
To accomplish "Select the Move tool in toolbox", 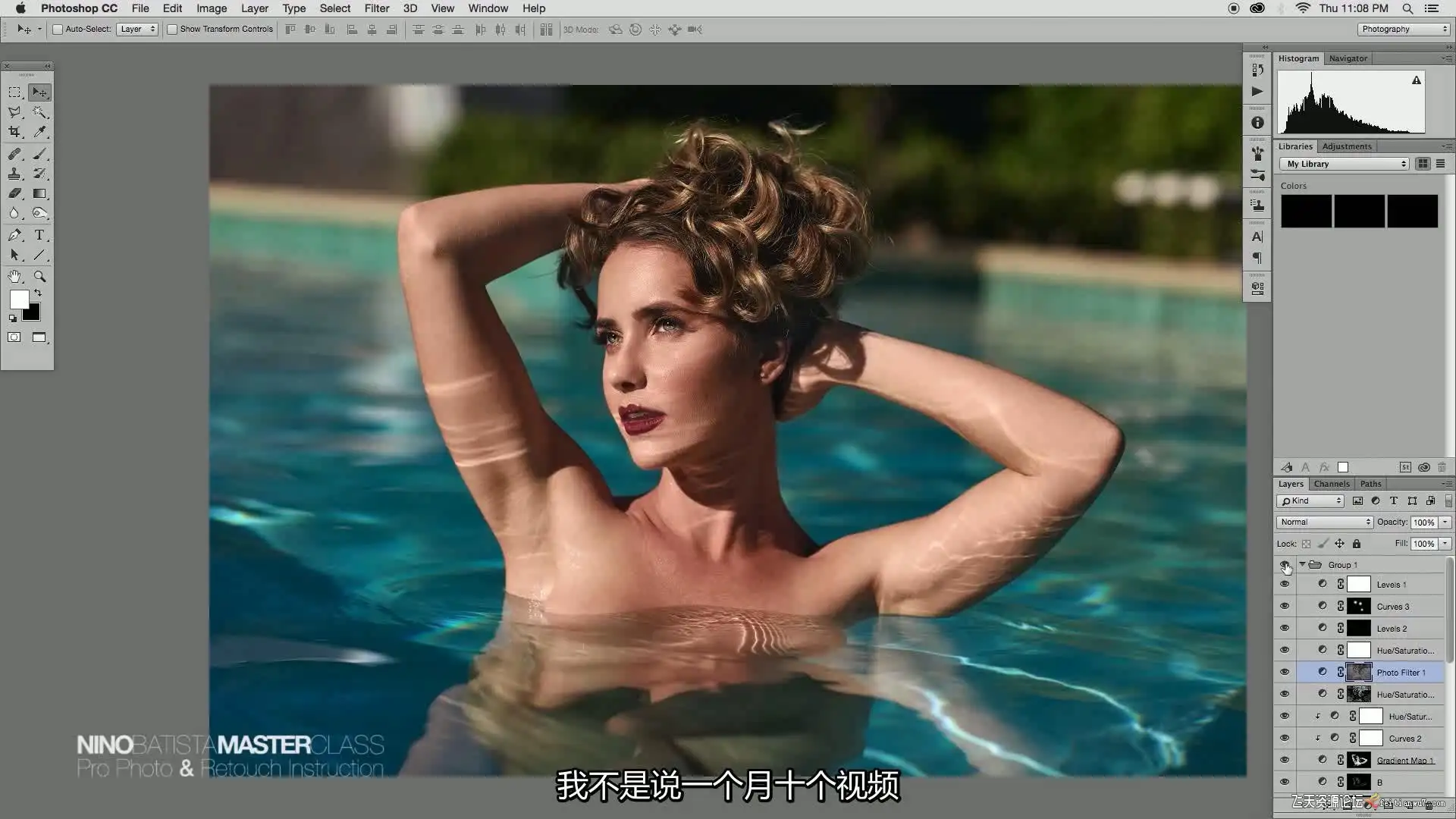I will (x=39, y=93).
